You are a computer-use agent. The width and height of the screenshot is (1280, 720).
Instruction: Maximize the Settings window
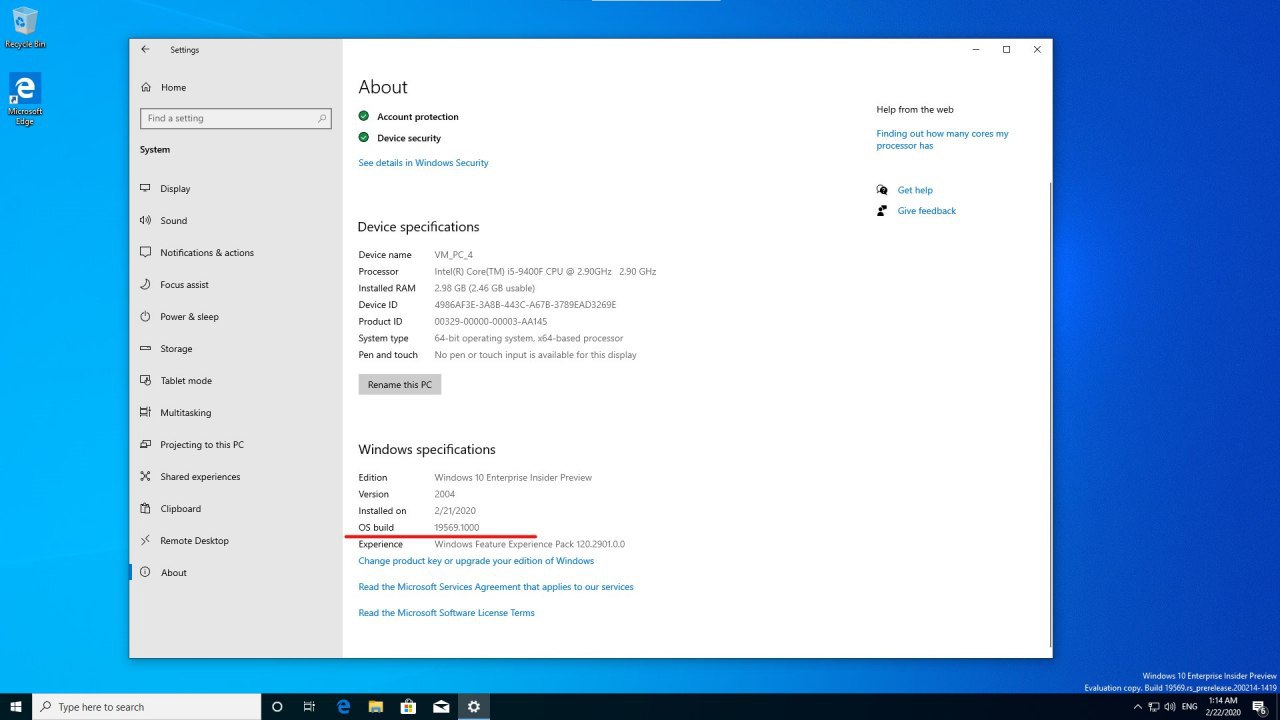(1006, 49)
